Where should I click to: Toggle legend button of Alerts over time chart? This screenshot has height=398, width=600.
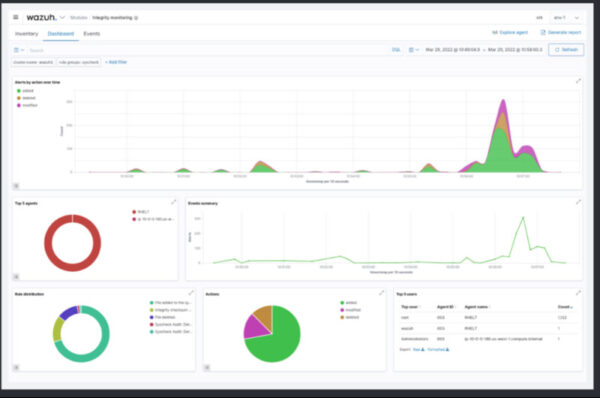point(16,186)
